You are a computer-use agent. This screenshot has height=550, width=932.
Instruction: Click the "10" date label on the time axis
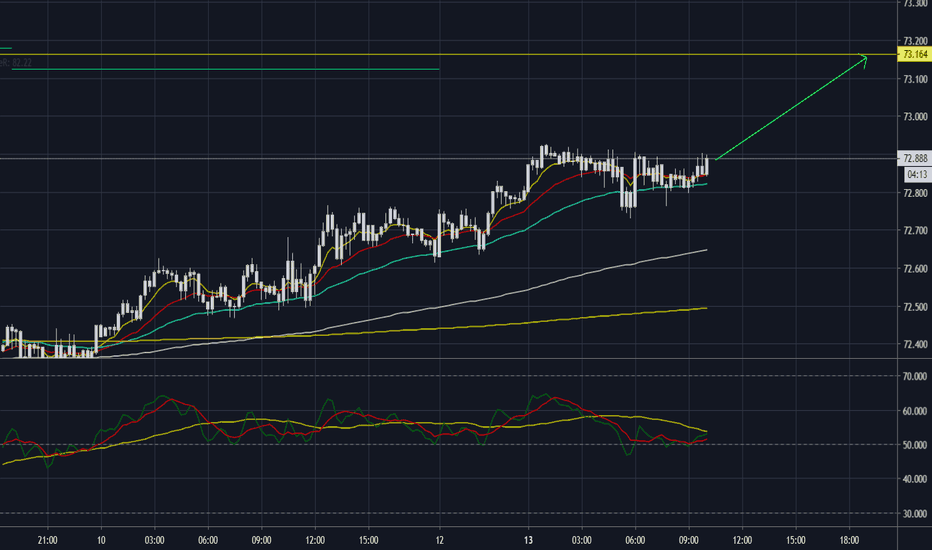(100, 540)
